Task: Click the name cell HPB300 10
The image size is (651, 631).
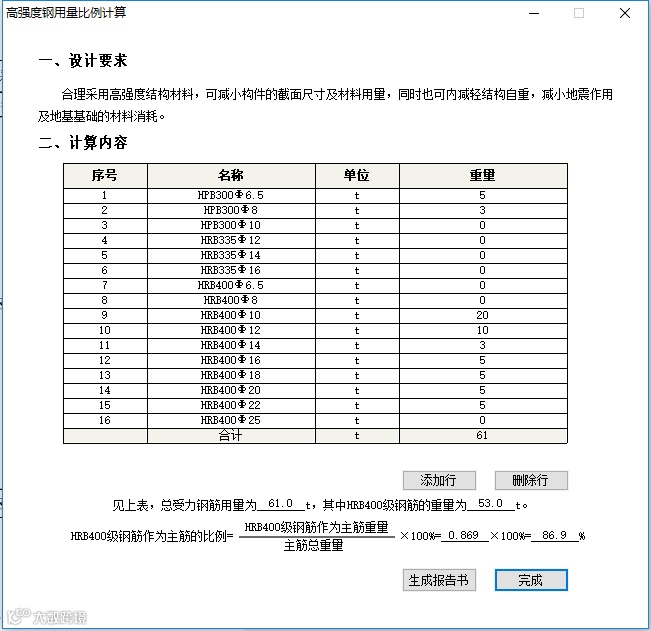Action: click(231, 225)
